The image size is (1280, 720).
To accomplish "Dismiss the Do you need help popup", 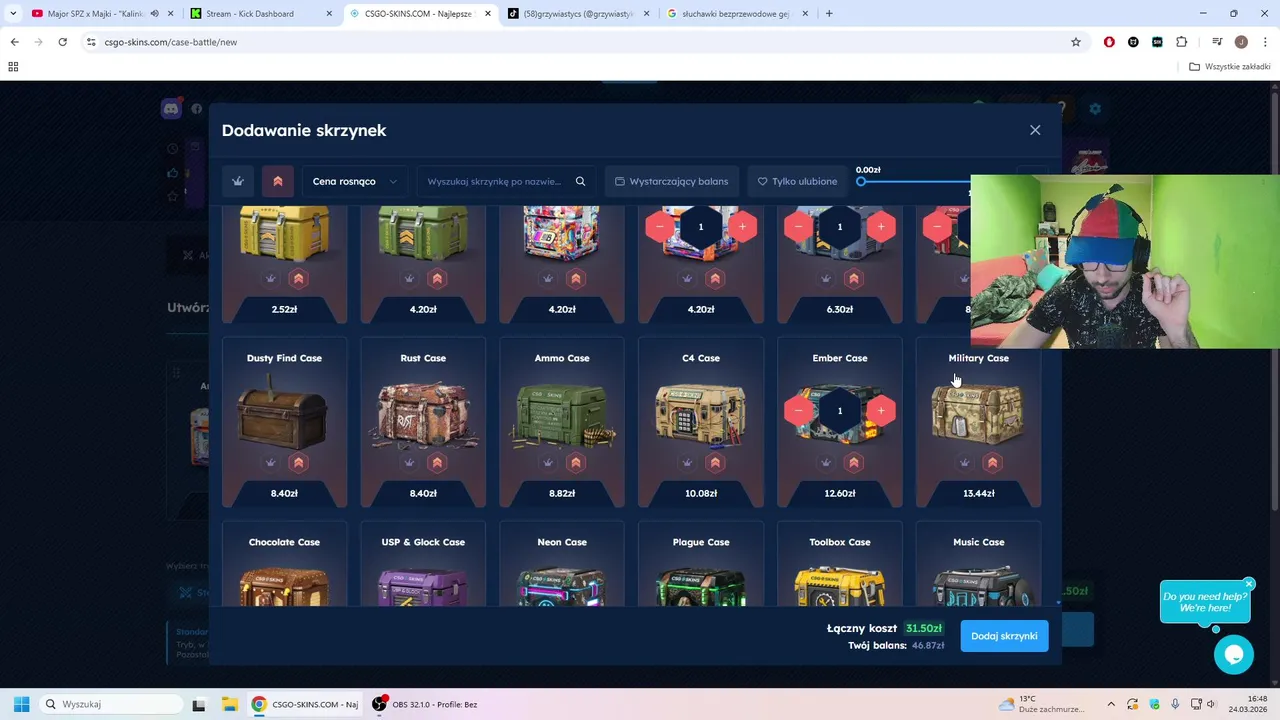I will coord(1249,584).
